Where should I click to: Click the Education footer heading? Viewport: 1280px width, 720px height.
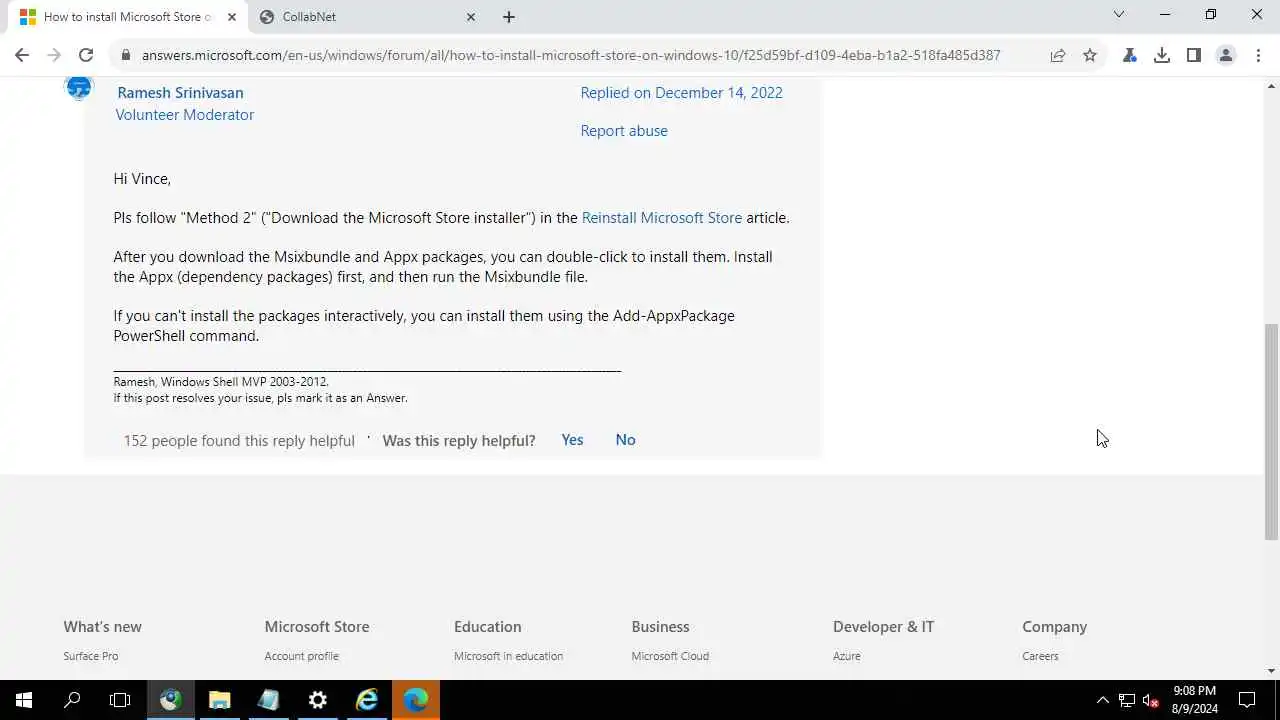point(487,626)
